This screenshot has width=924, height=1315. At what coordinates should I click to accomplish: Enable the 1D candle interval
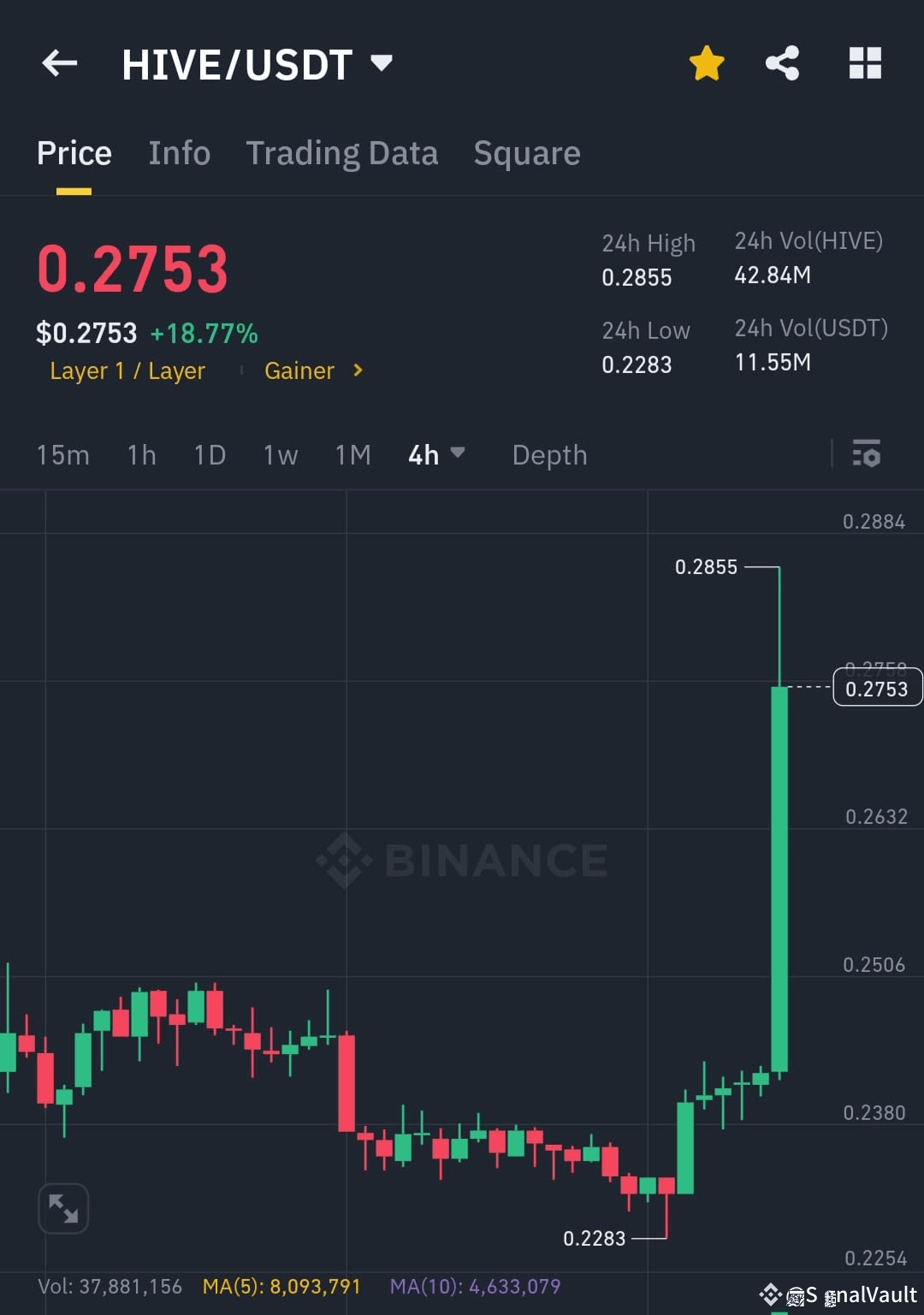click(209, 454)
